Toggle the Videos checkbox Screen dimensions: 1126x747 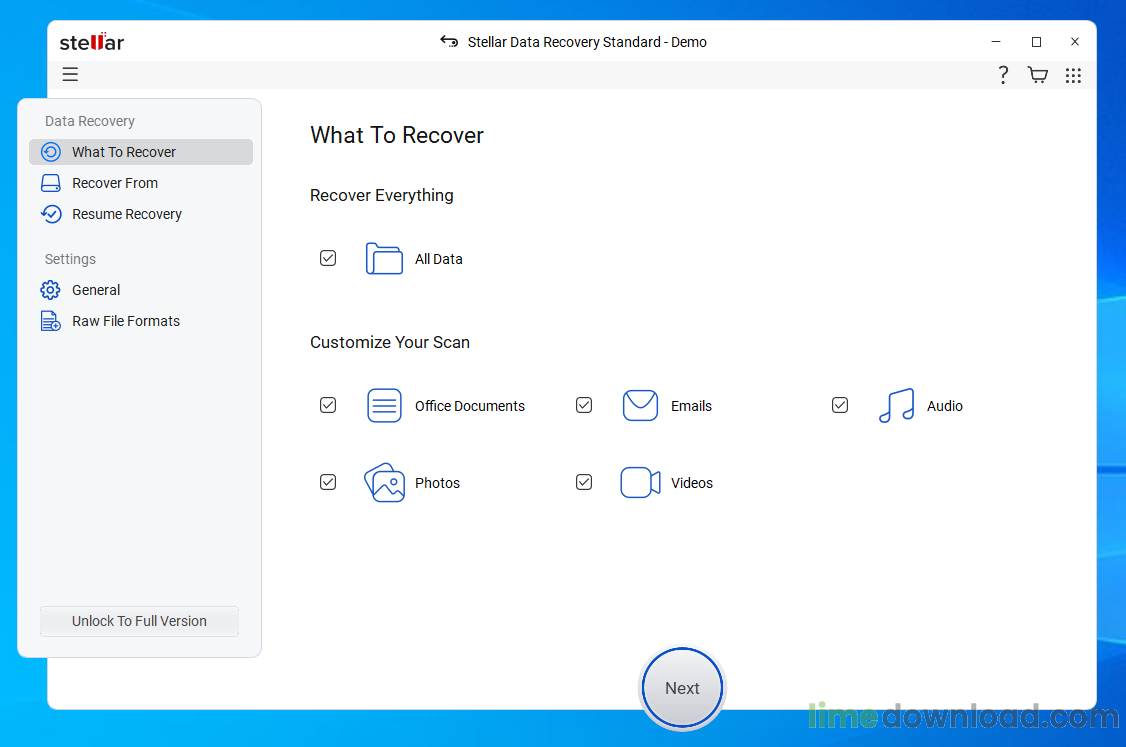coord(584,482)
